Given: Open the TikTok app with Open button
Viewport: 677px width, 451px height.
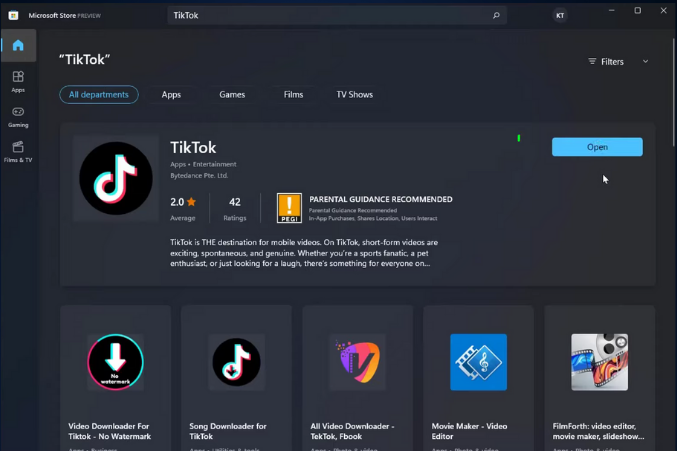Looking at the screenshot, I should pyautogui.click(x=597, y=147).
